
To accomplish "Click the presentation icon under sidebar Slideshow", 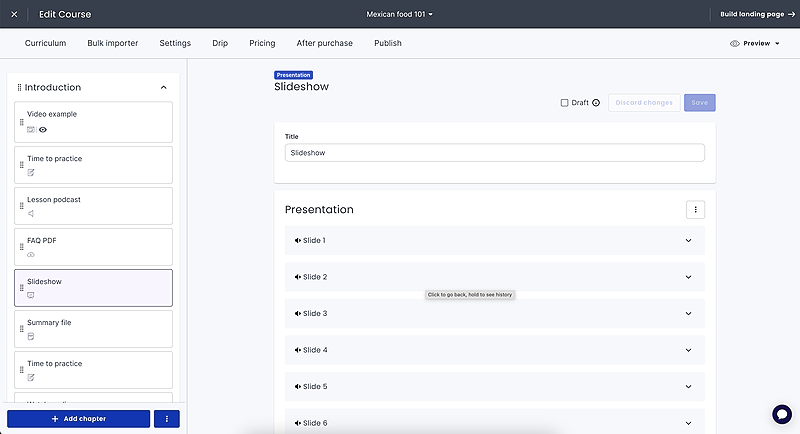I will point(31,295).
